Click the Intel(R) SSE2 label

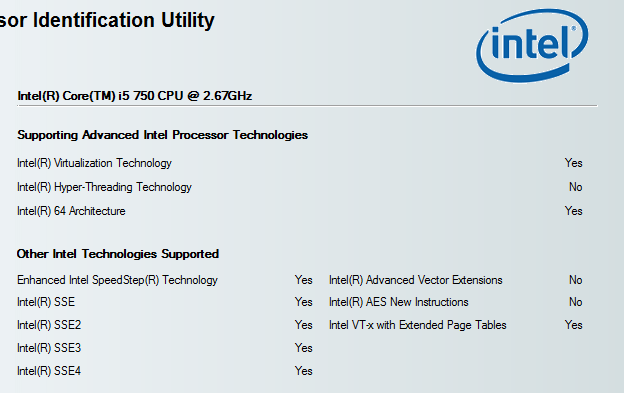(49, 325)
